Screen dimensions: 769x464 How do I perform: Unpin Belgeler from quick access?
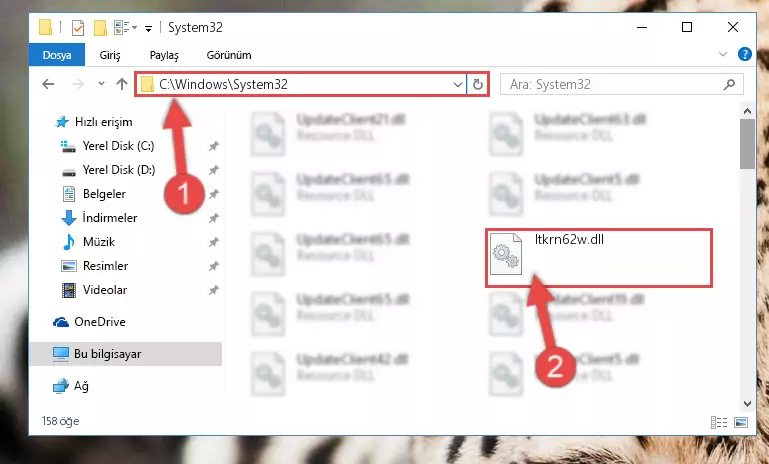click(x=213, y=194)
